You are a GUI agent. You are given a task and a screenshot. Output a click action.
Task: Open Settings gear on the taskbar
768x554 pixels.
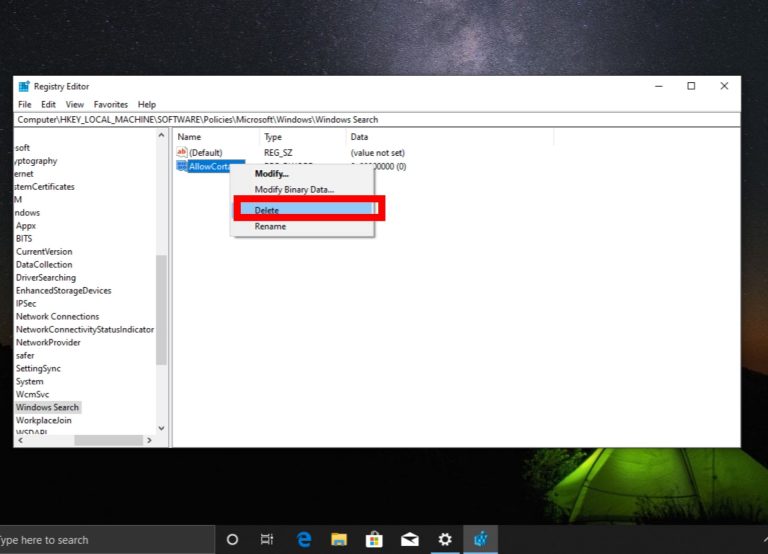click(x=445, y=539)
